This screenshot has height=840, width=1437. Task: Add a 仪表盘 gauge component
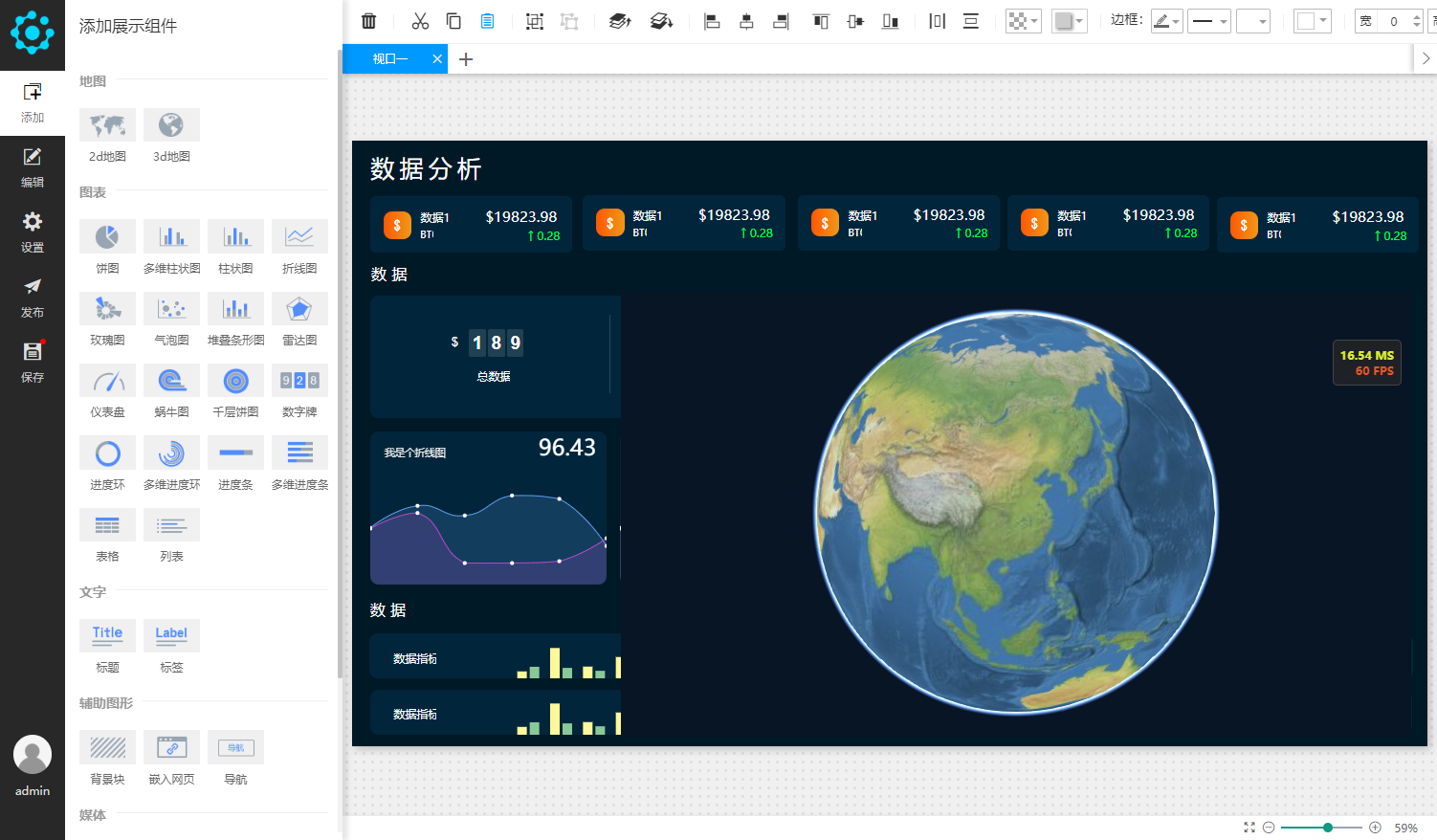click(x=107, y=391)
